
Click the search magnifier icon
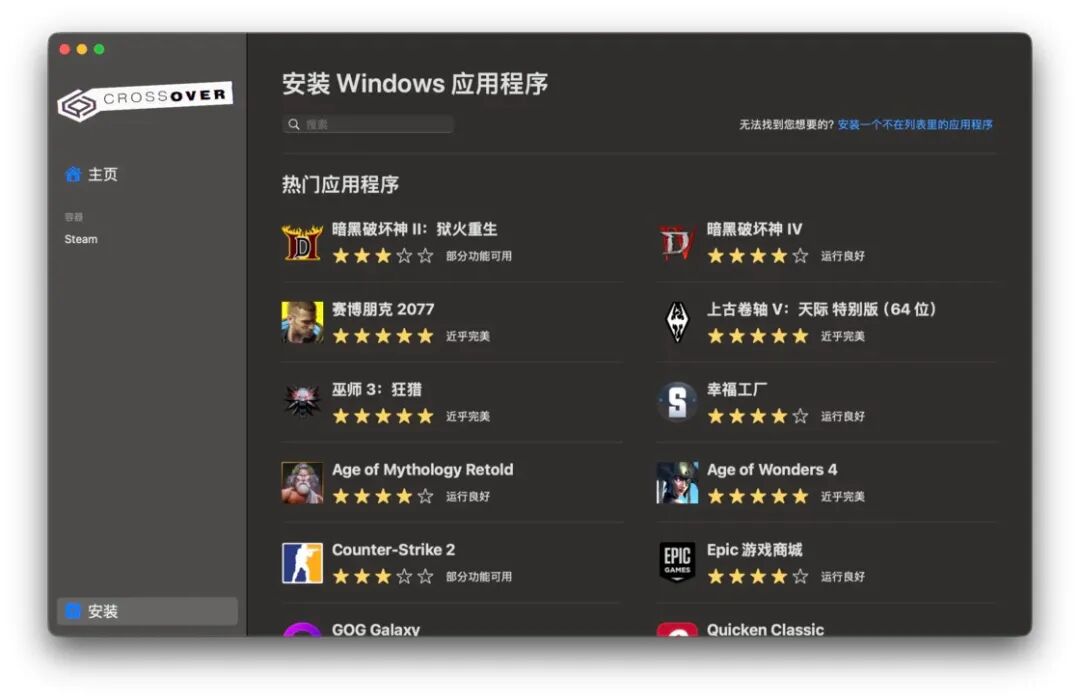(294, 125)
